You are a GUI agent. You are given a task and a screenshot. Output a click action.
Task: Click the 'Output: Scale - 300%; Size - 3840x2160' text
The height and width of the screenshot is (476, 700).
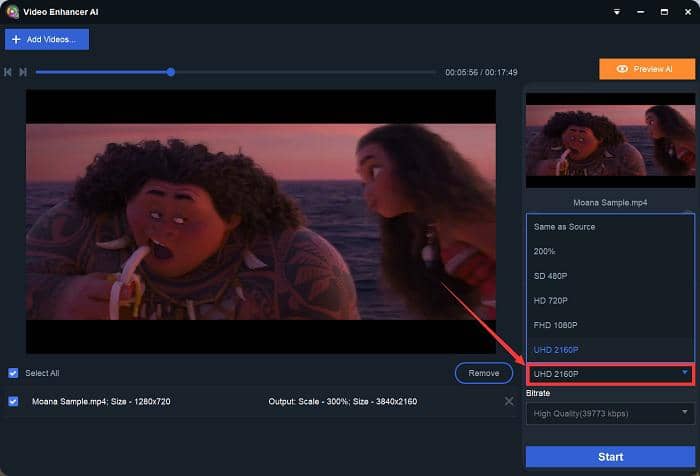[342, 401]
